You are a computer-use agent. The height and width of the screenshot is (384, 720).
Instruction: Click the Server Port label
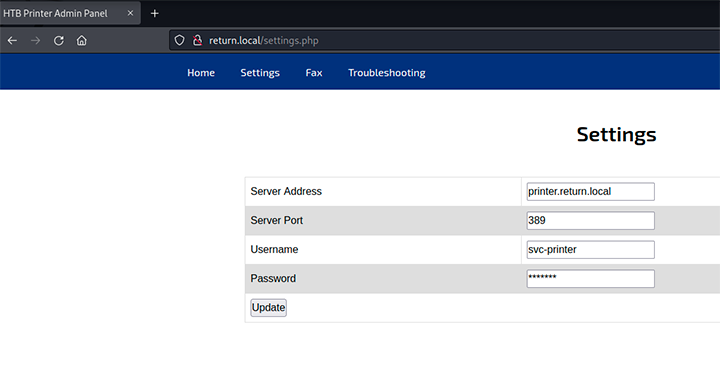point(277,220)
